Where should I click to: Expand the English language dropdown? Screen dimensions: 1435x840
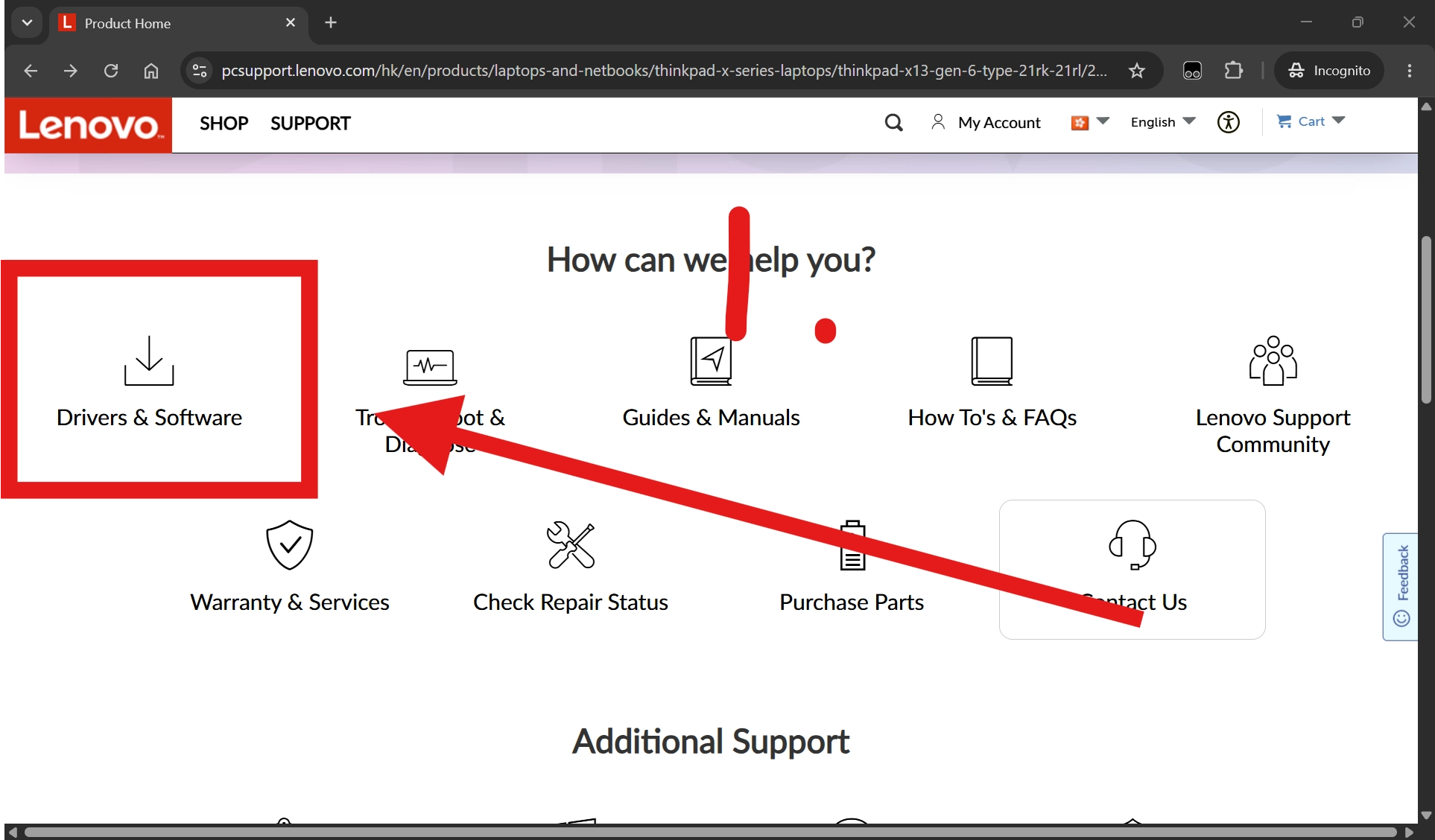(x=1163, y=122)
